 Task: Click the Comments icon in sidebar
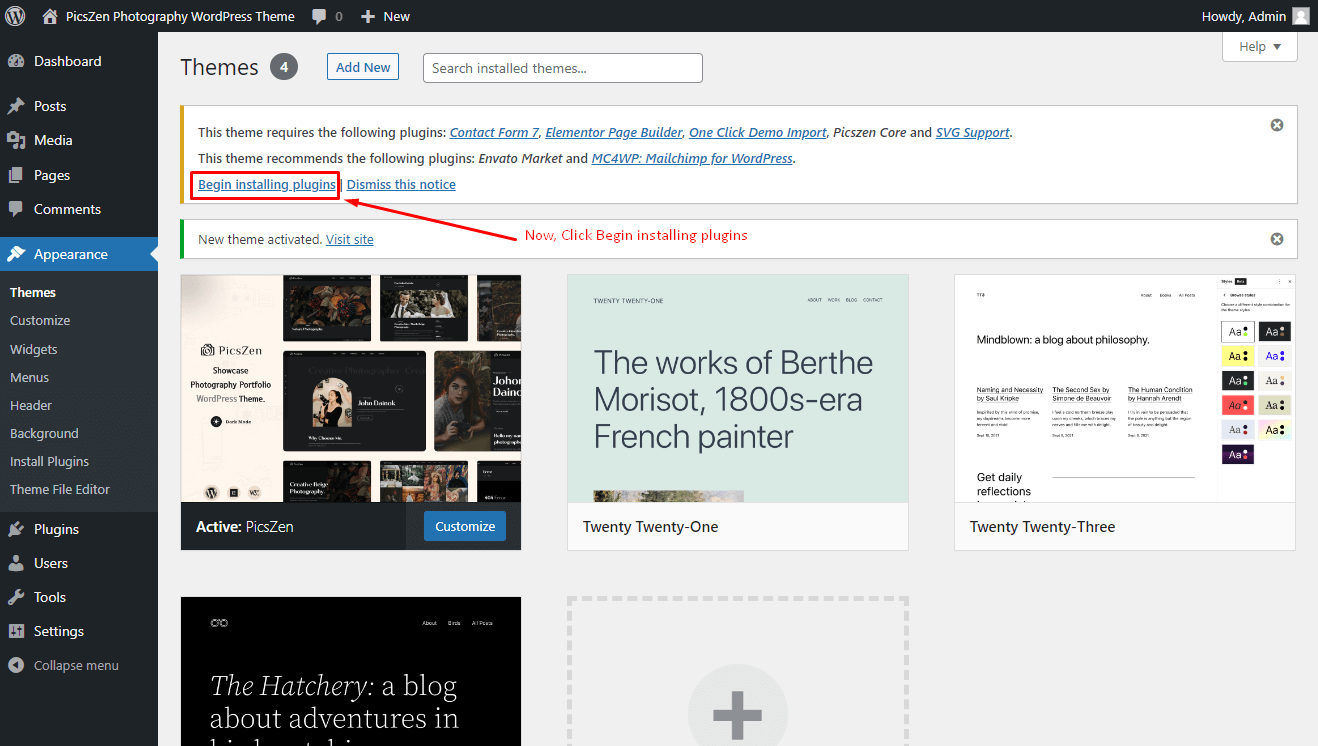coord(16,209)
